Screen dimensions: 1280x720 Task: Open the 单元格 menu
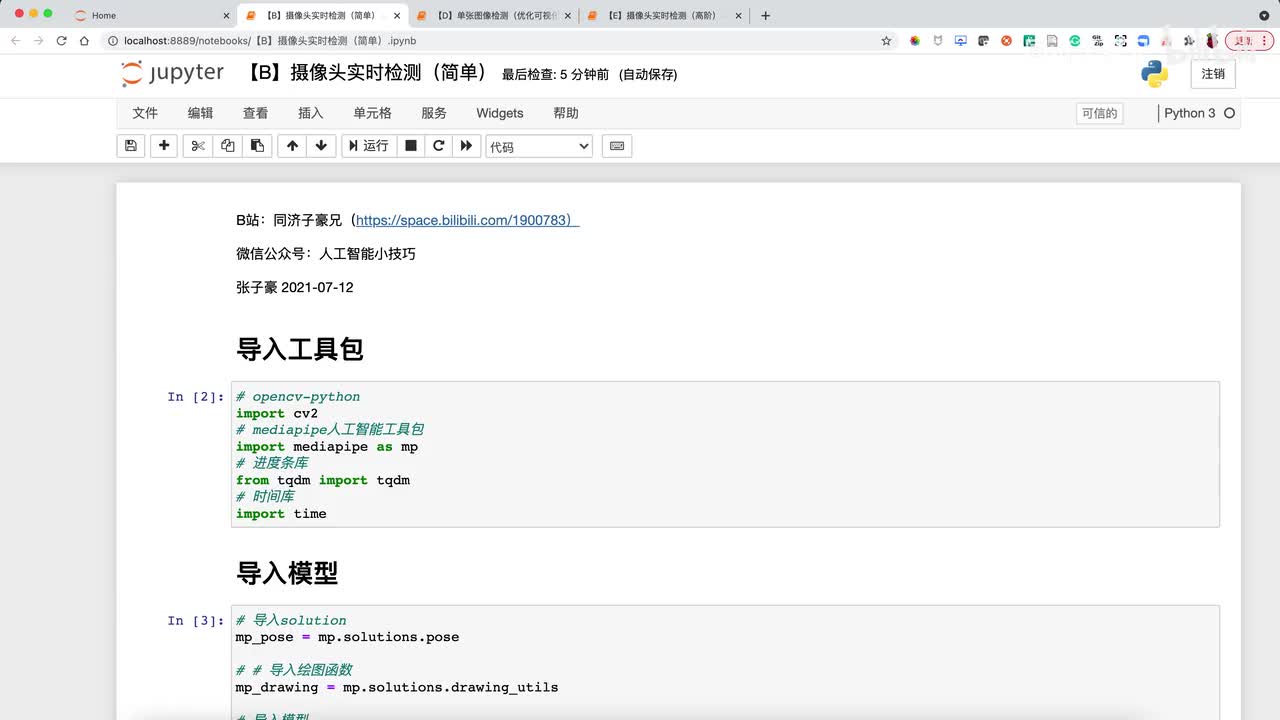click(x=373, y=113)
